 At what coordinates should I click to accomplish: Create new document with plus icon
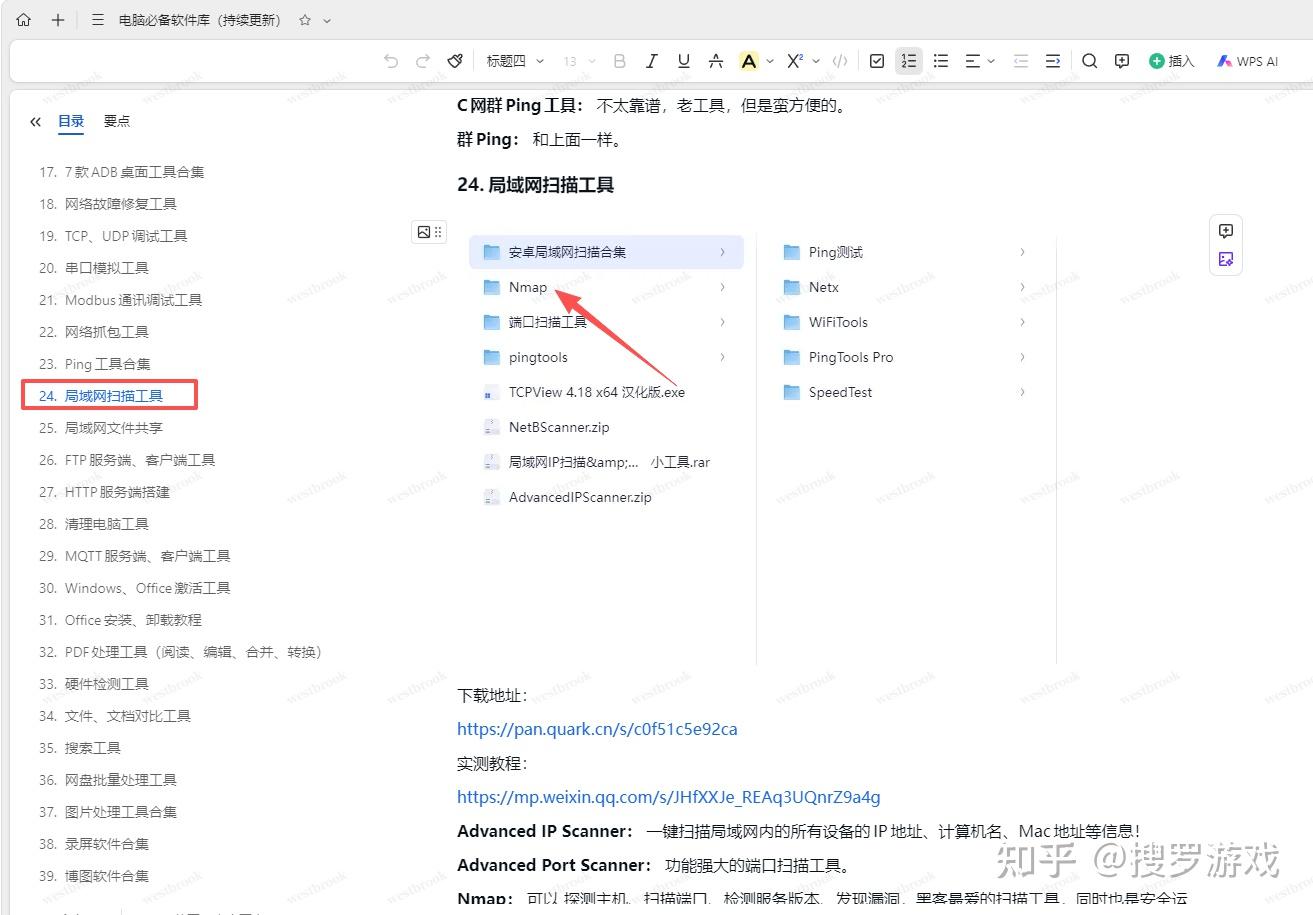58,20
